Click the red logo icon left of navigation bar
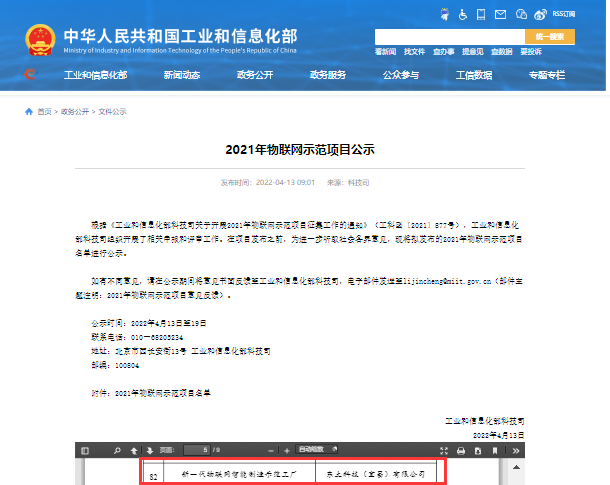Viewport: 610px width, 485px height. (30, 75)
